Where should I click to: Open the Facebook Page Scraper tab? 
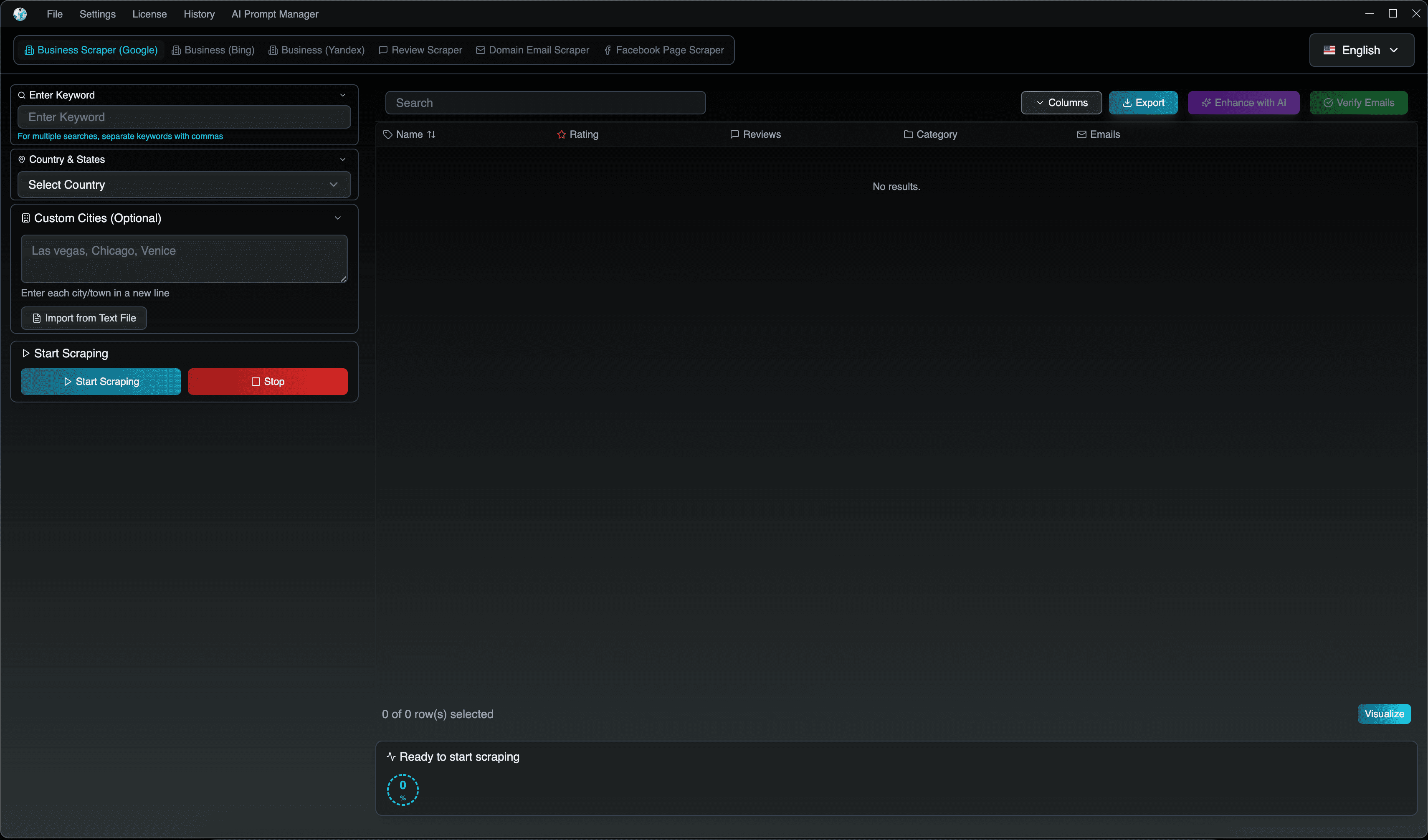[x=663, y=51]
